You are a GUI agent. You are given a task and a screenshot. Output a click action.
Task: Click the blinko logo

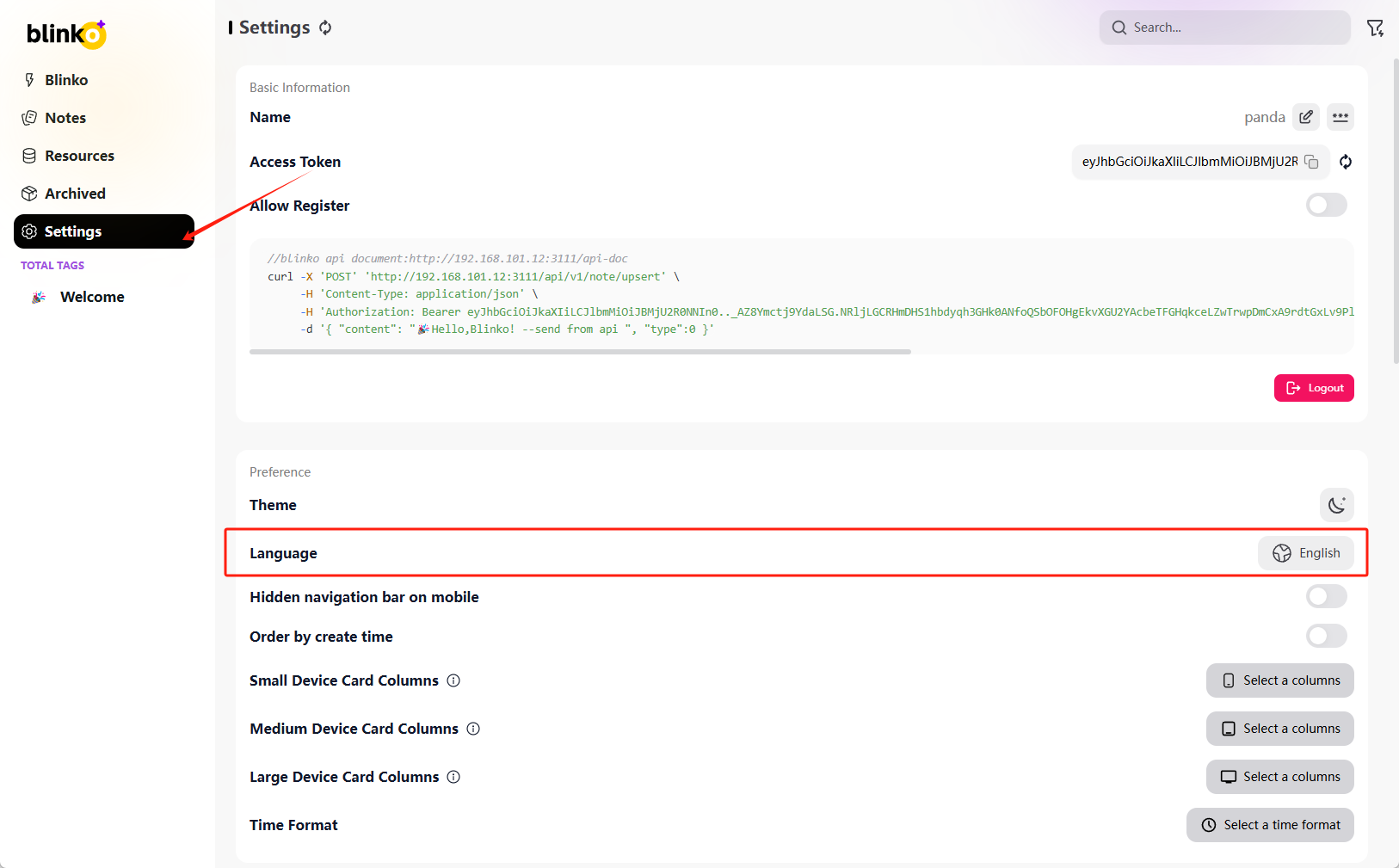point(66,34)
